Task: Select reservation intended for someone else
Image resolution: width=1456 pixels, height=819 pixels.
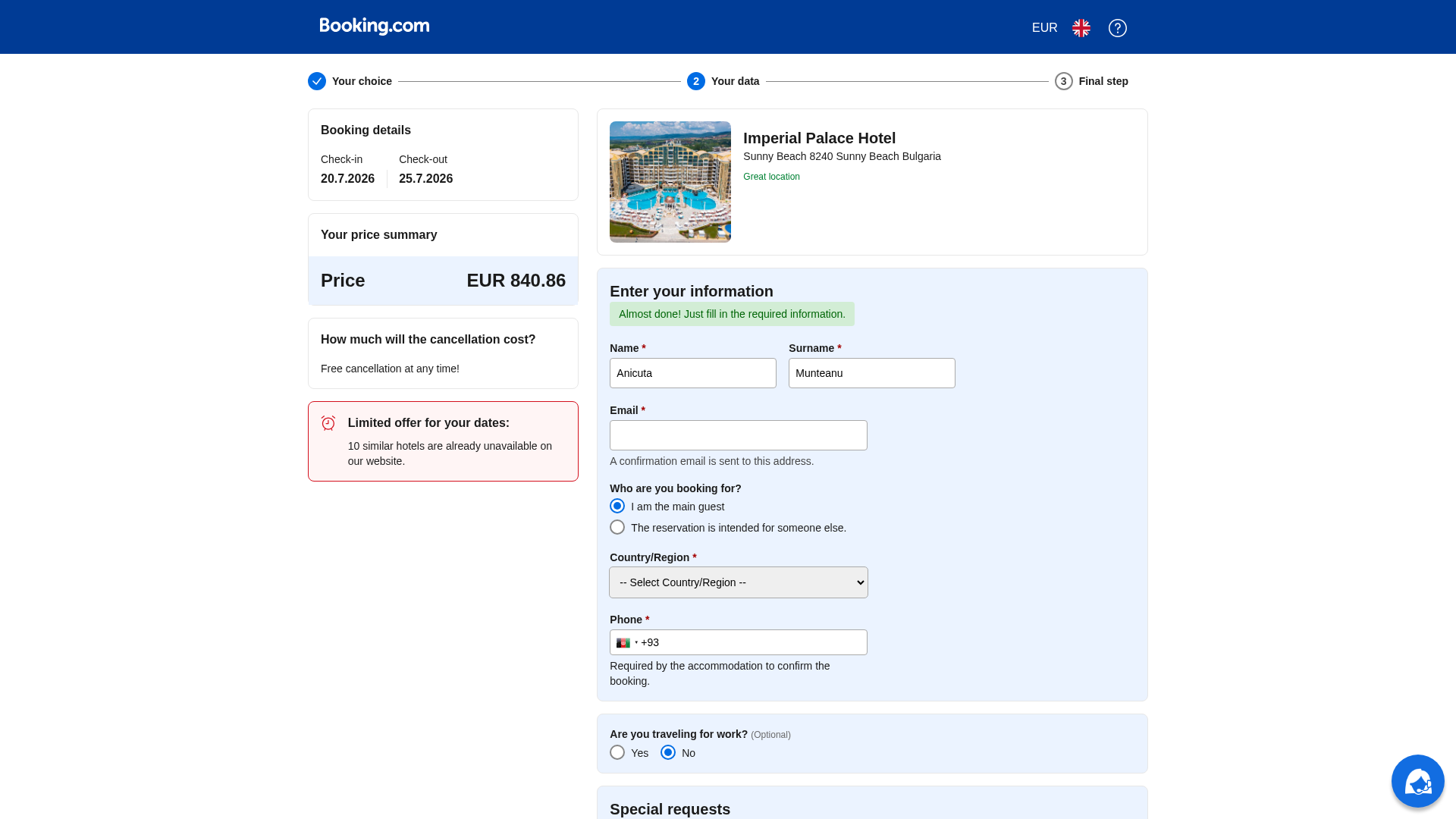Action: 617,527
